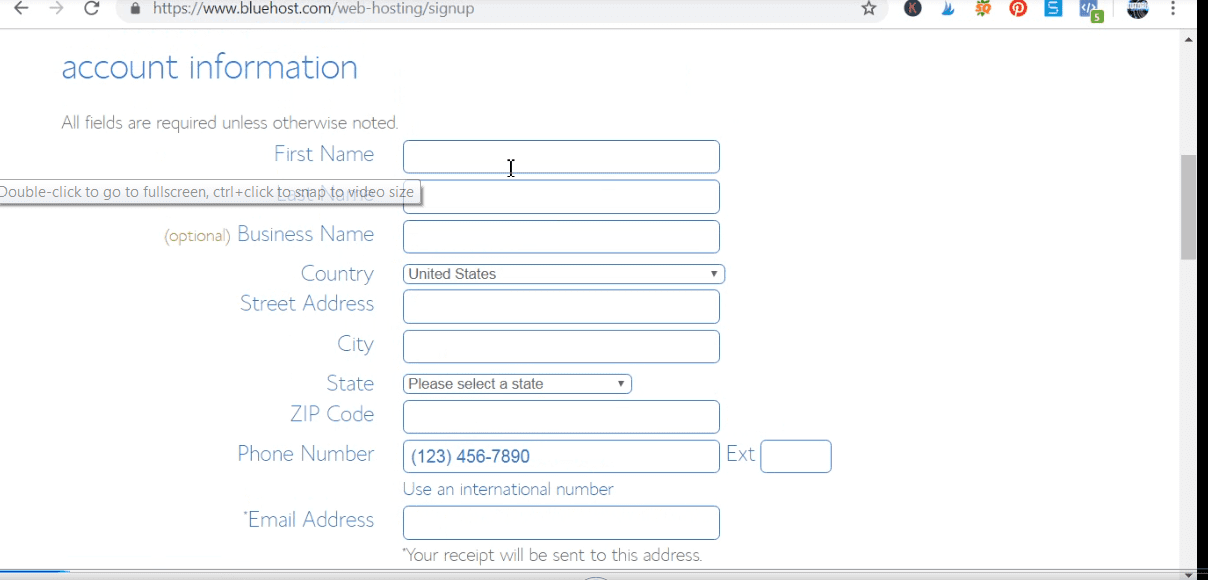Reload the Bluehost signup page
Image resolution: width=1208 pixels, height=580 pixels.
(91, 9)
